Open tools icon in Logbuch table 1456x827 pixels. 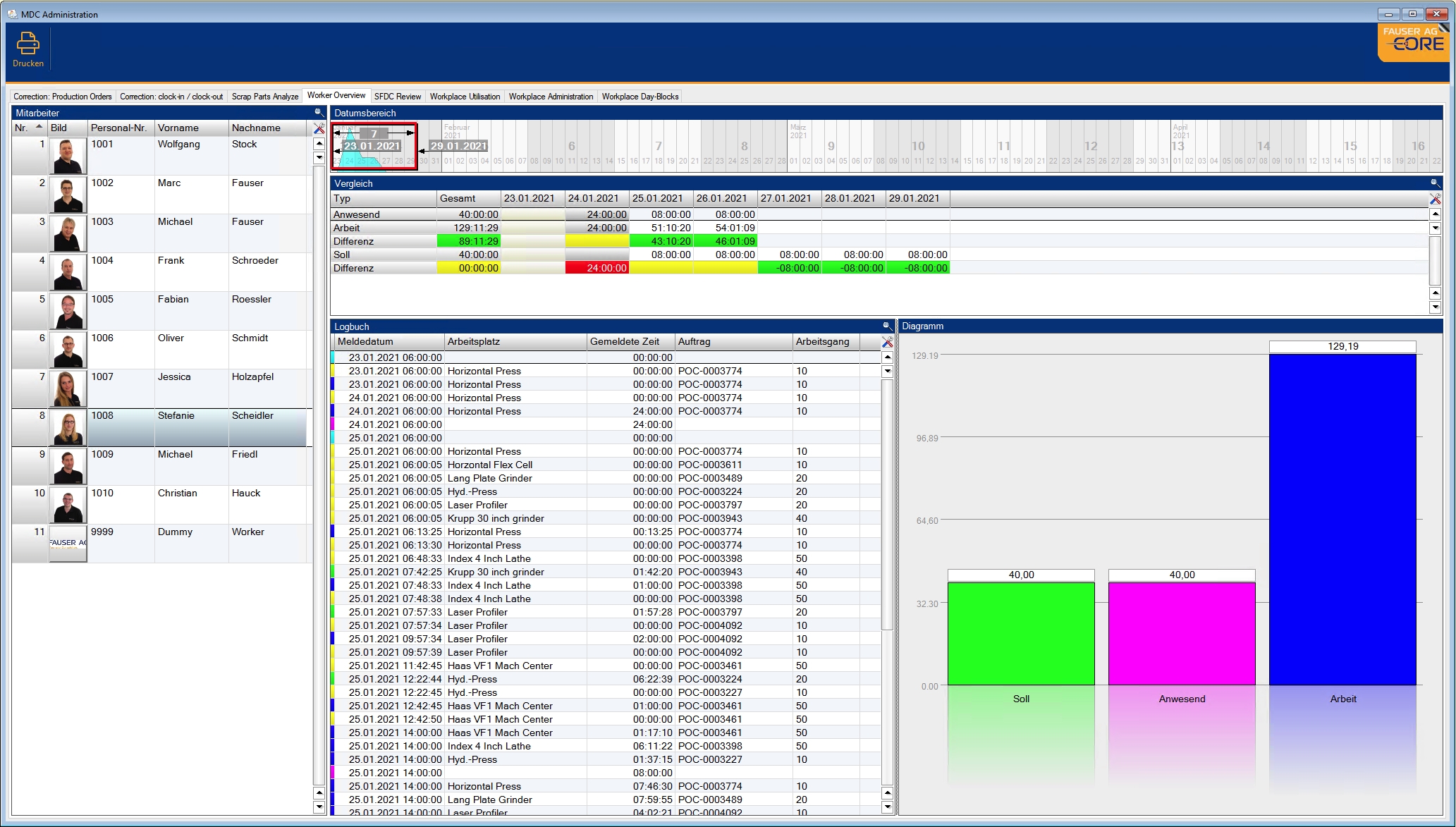(x=887, y=342)
